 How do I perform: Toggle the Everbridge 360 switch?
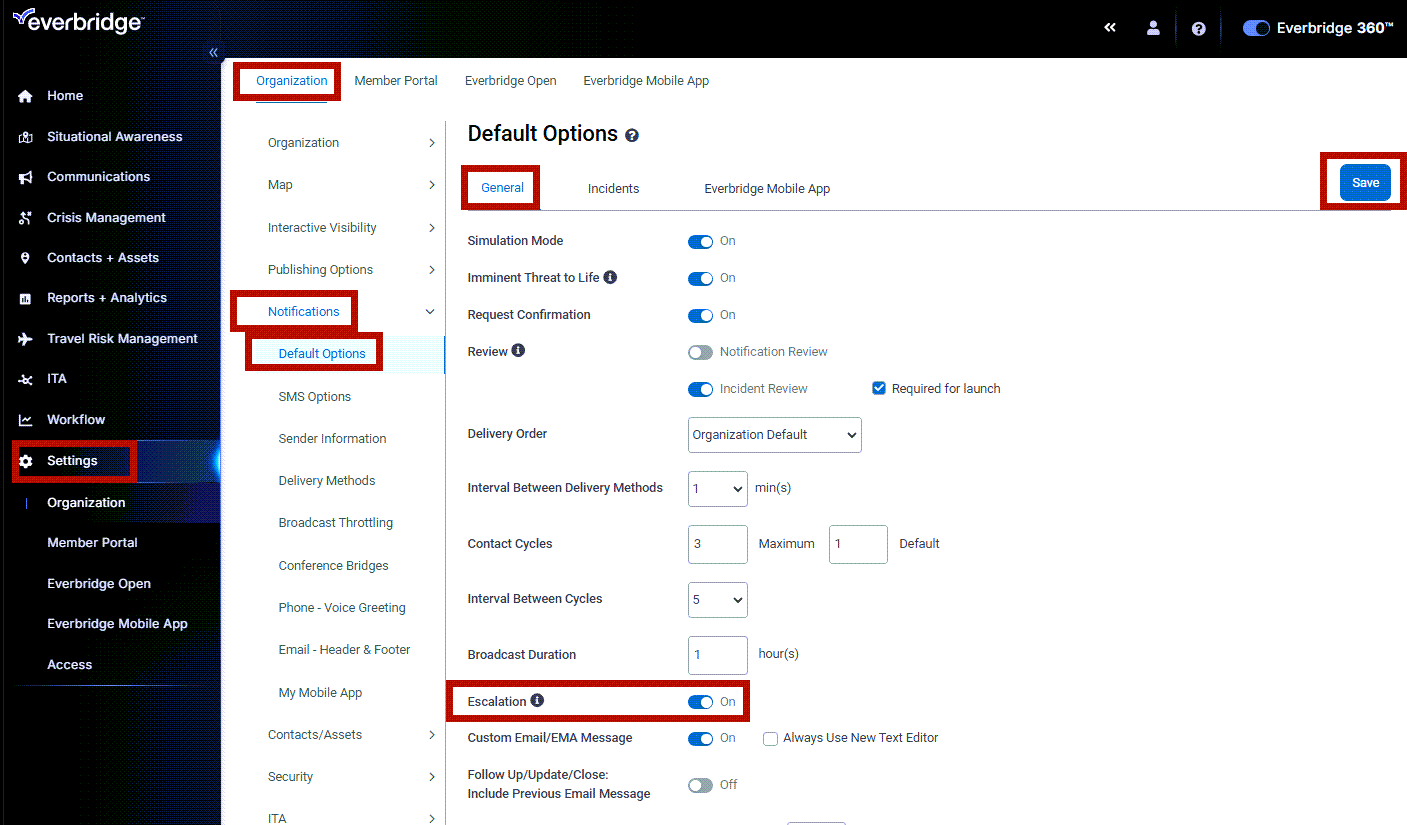coord(1256,28)
